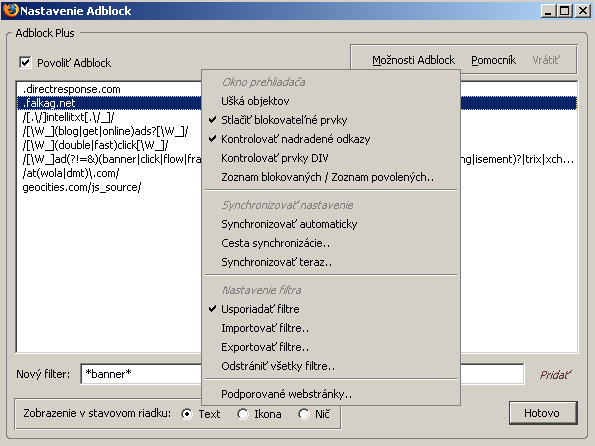Toggle Kontrolovať nadradené odkazy option

click(331, 139)
